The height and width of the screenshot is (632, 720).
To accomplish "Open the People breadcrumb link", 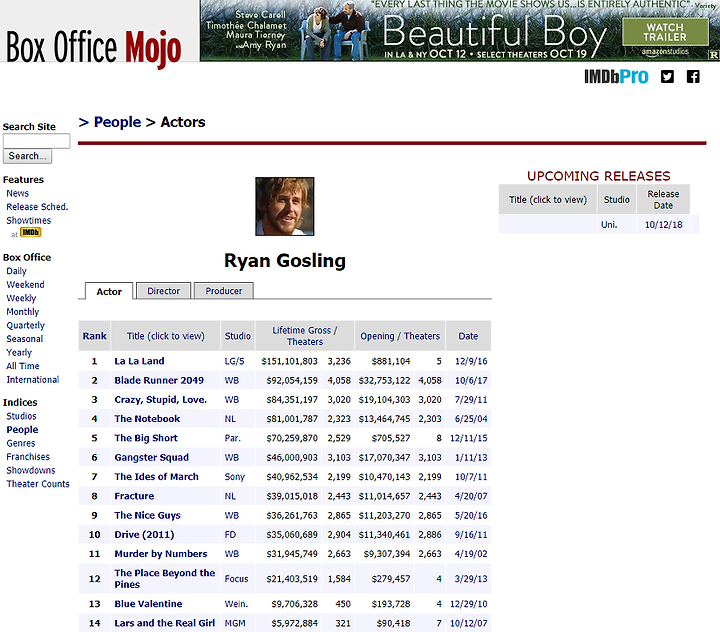I will pyautogui.click(x=117, y=122).
